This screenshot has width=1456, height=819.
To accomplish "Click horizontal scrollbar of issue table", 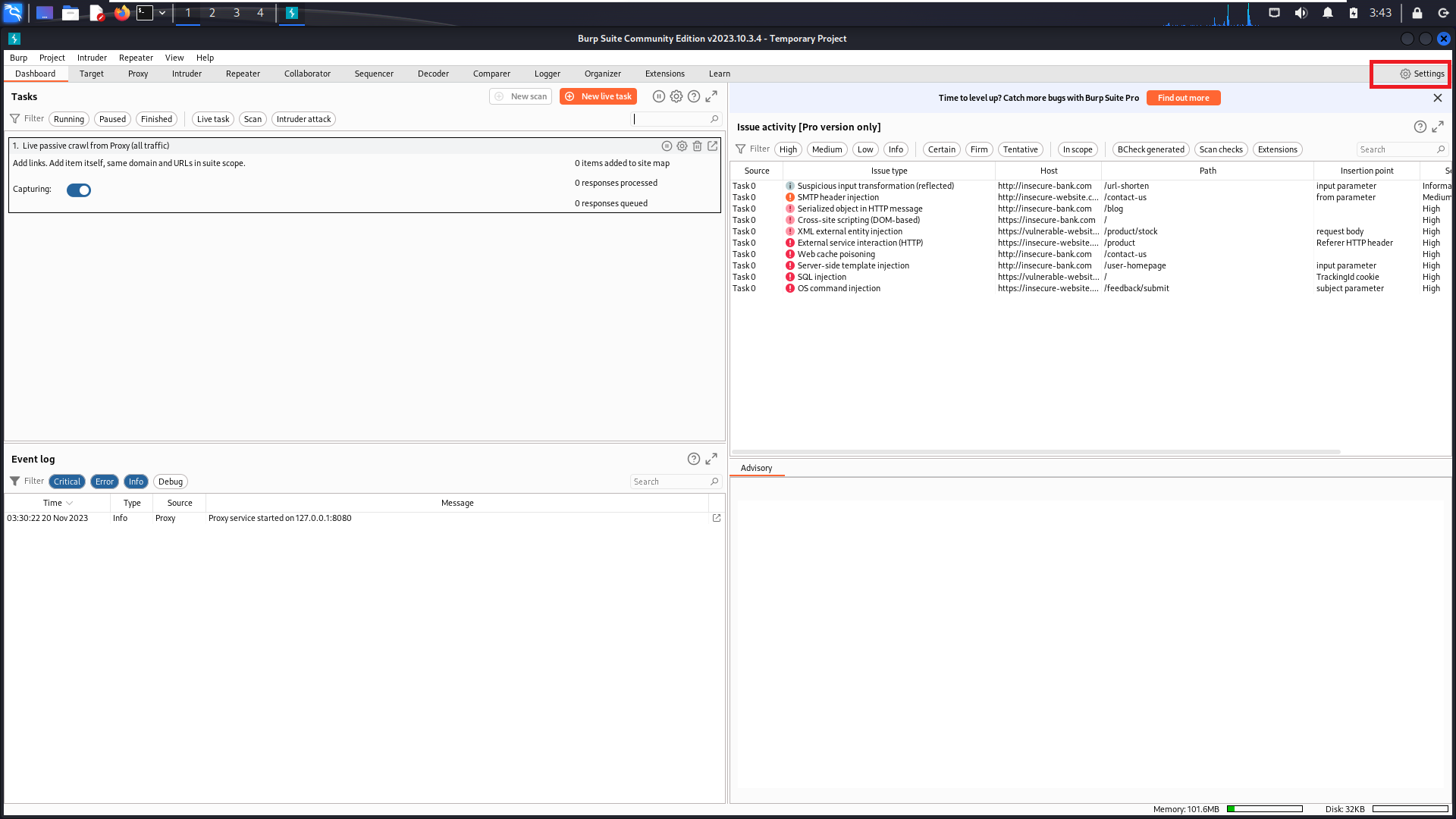I will click(1035, 452).
